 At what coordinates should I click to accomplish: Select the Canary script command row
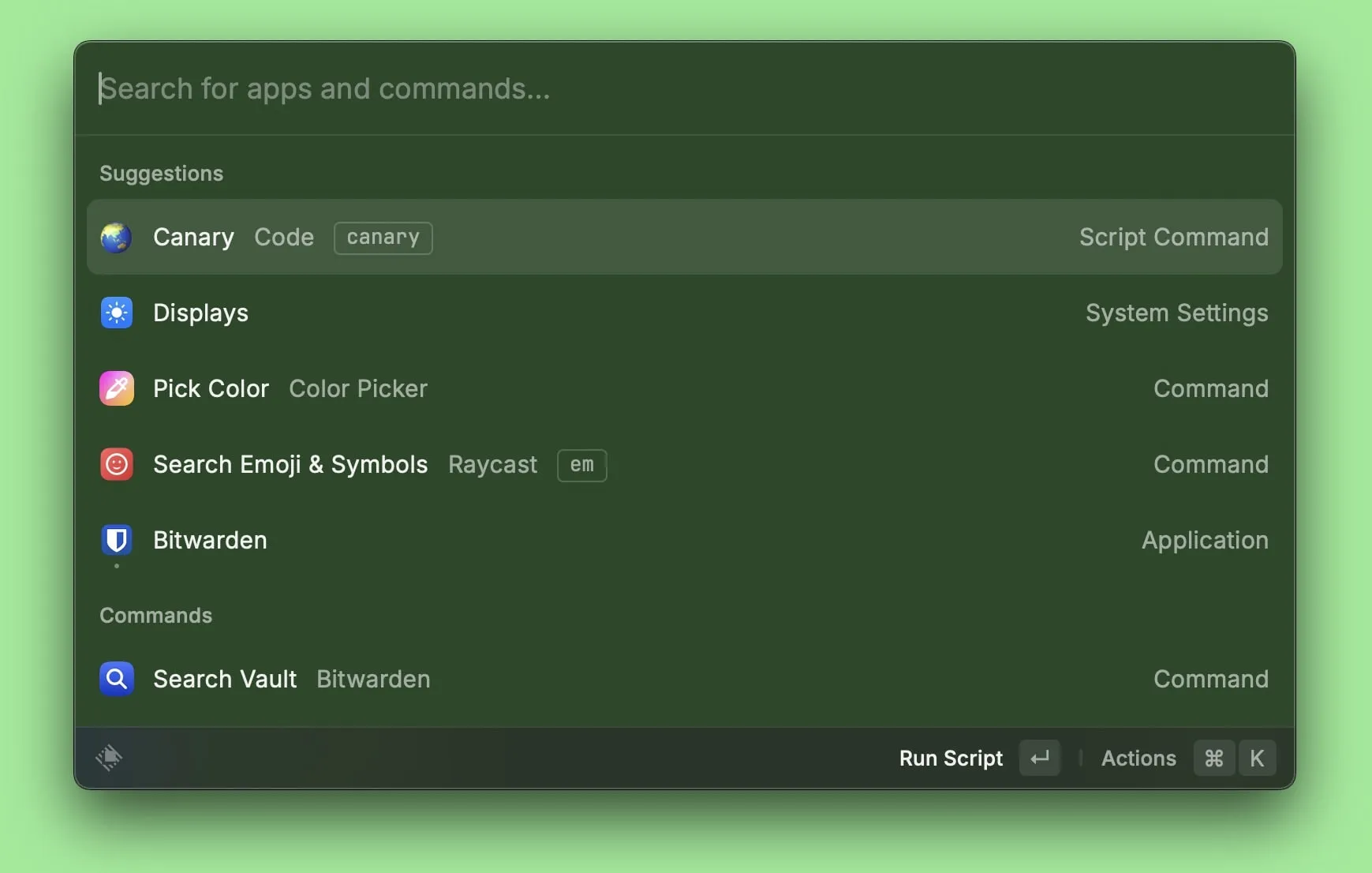[683, 238]
